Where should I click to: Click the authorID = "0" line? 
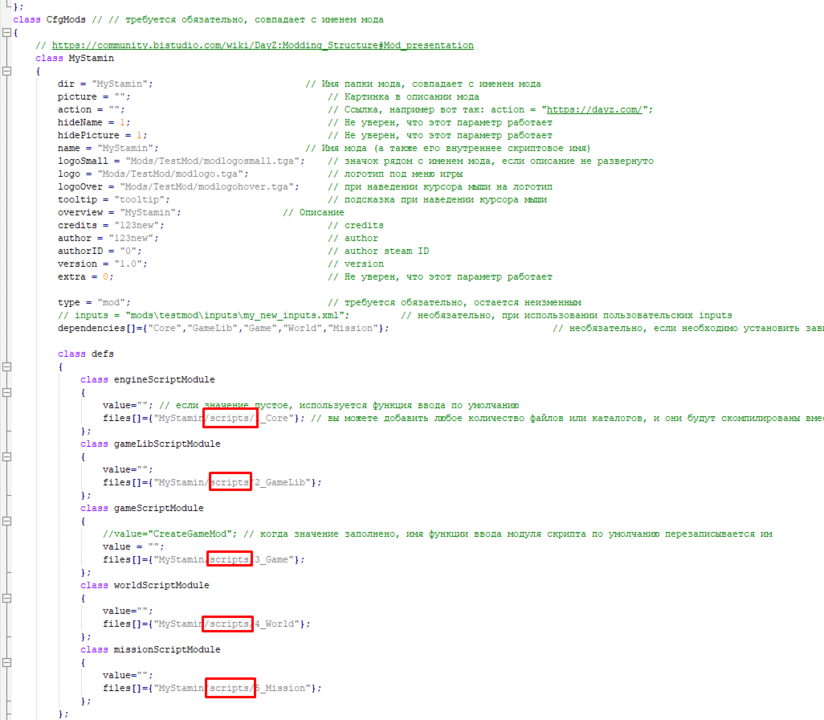(x=99, y=251)
